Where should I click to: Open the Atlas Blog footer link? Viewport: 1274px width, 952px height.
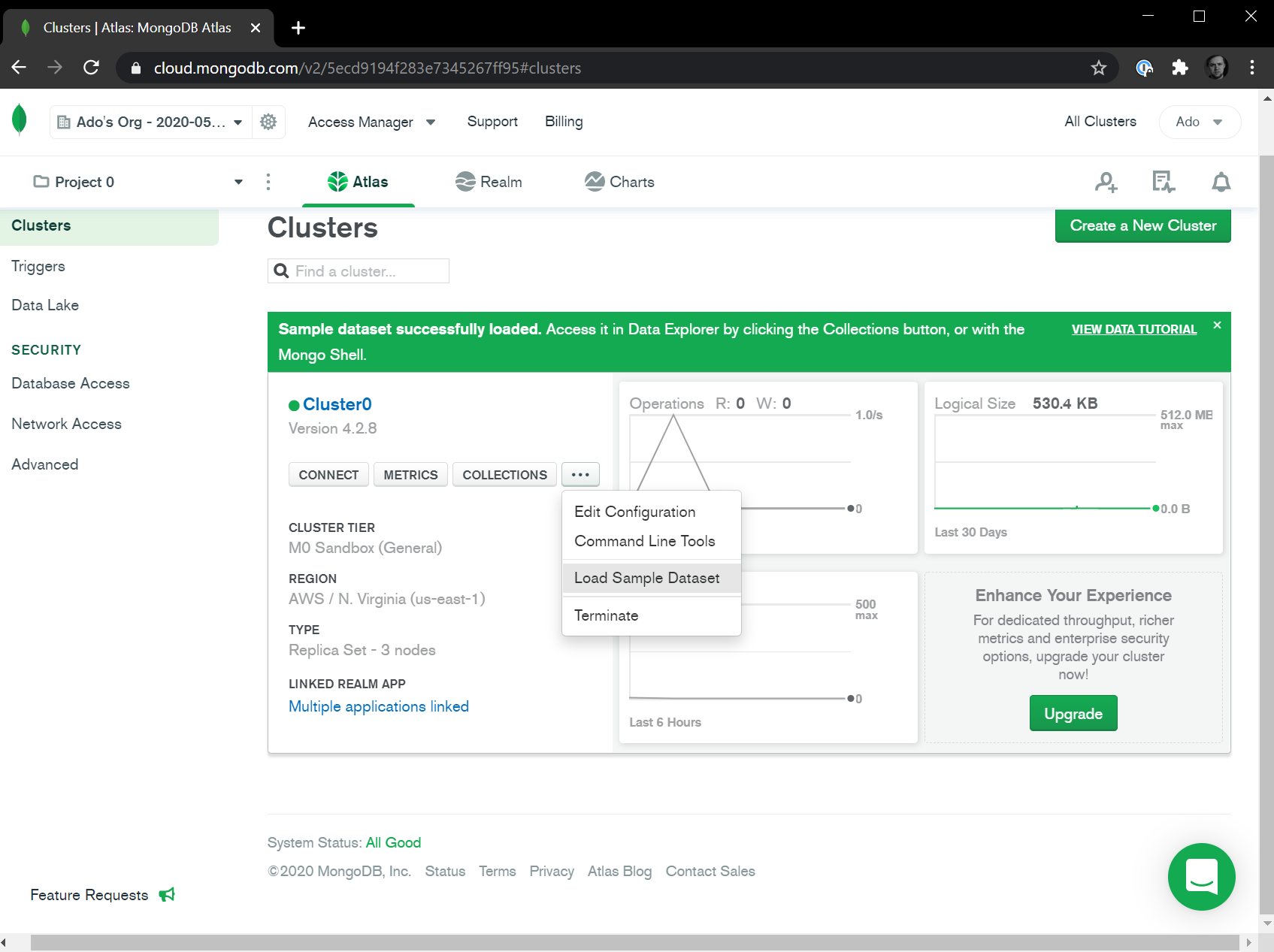click(x=619, y=871)
